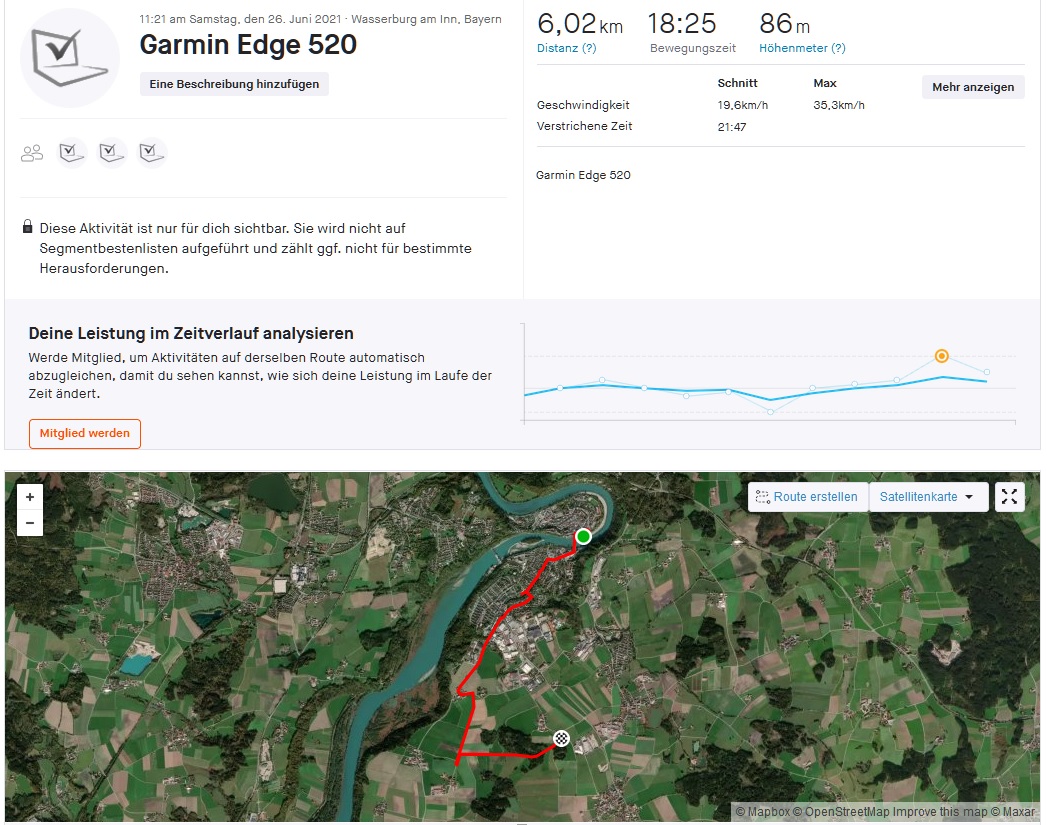Screen dimensions: 1047x825
Task: Click the large activity avatar icon
Action: 70,58
